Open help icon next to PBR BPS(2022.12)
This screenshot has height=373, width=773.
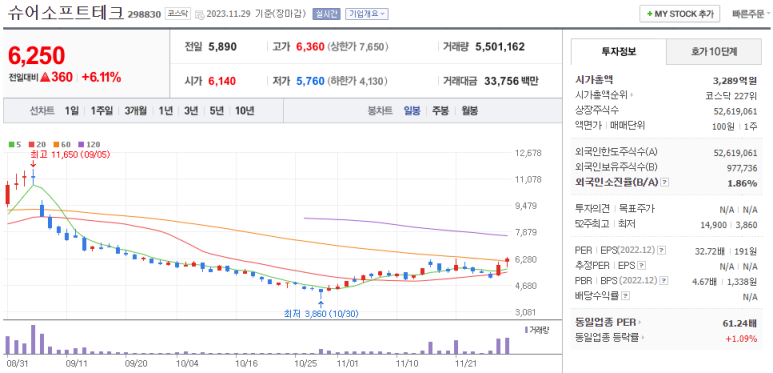(x=664, y=281)
